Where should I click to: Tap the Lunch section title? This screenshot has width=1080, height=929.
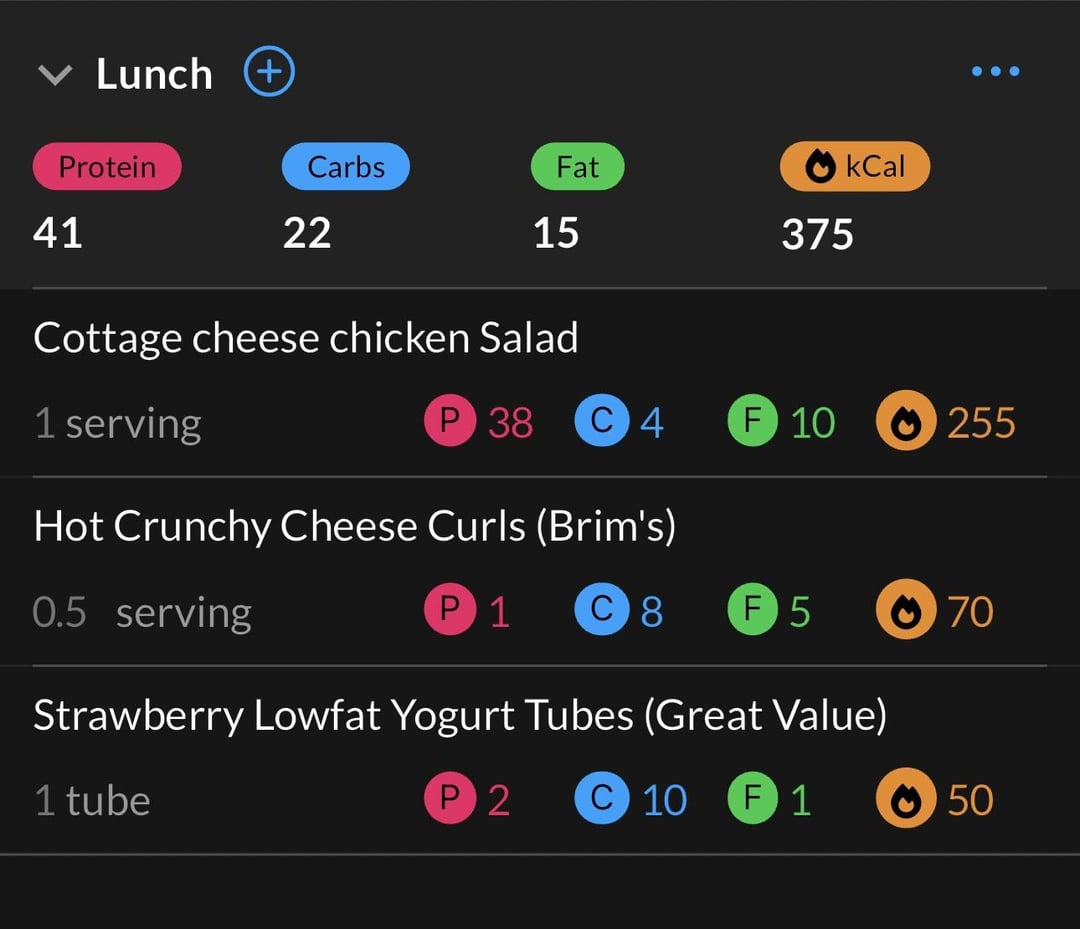tap(154, 74)
